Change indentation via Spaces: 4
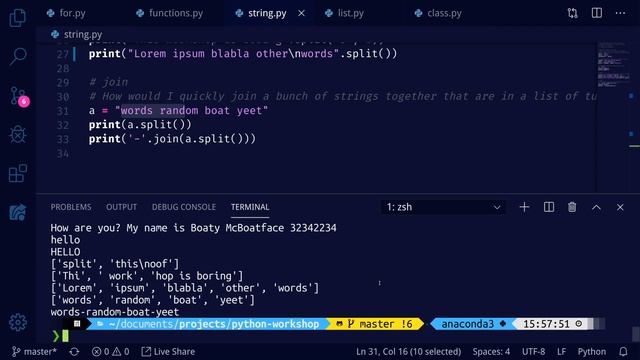This screenshot has width=640, height=360. point(491,351)
